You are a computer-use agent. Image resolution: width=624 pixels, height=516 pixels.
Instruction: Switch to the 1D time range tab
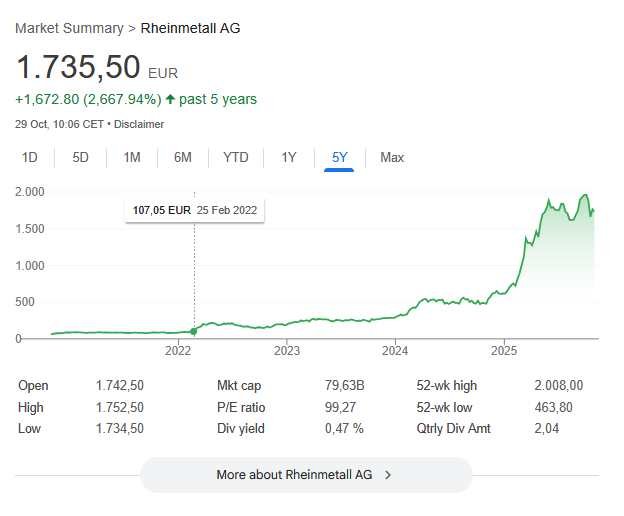pos(29,158)
